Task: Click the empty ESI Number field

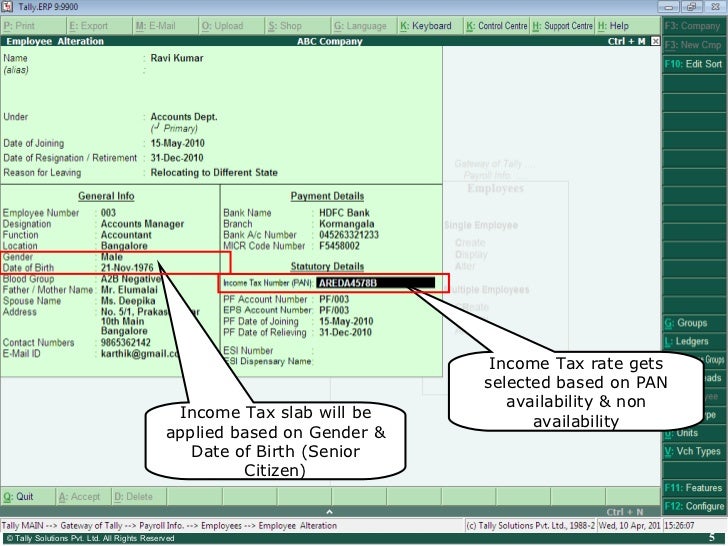Action: pyautogui.click(x=376, y=351)
